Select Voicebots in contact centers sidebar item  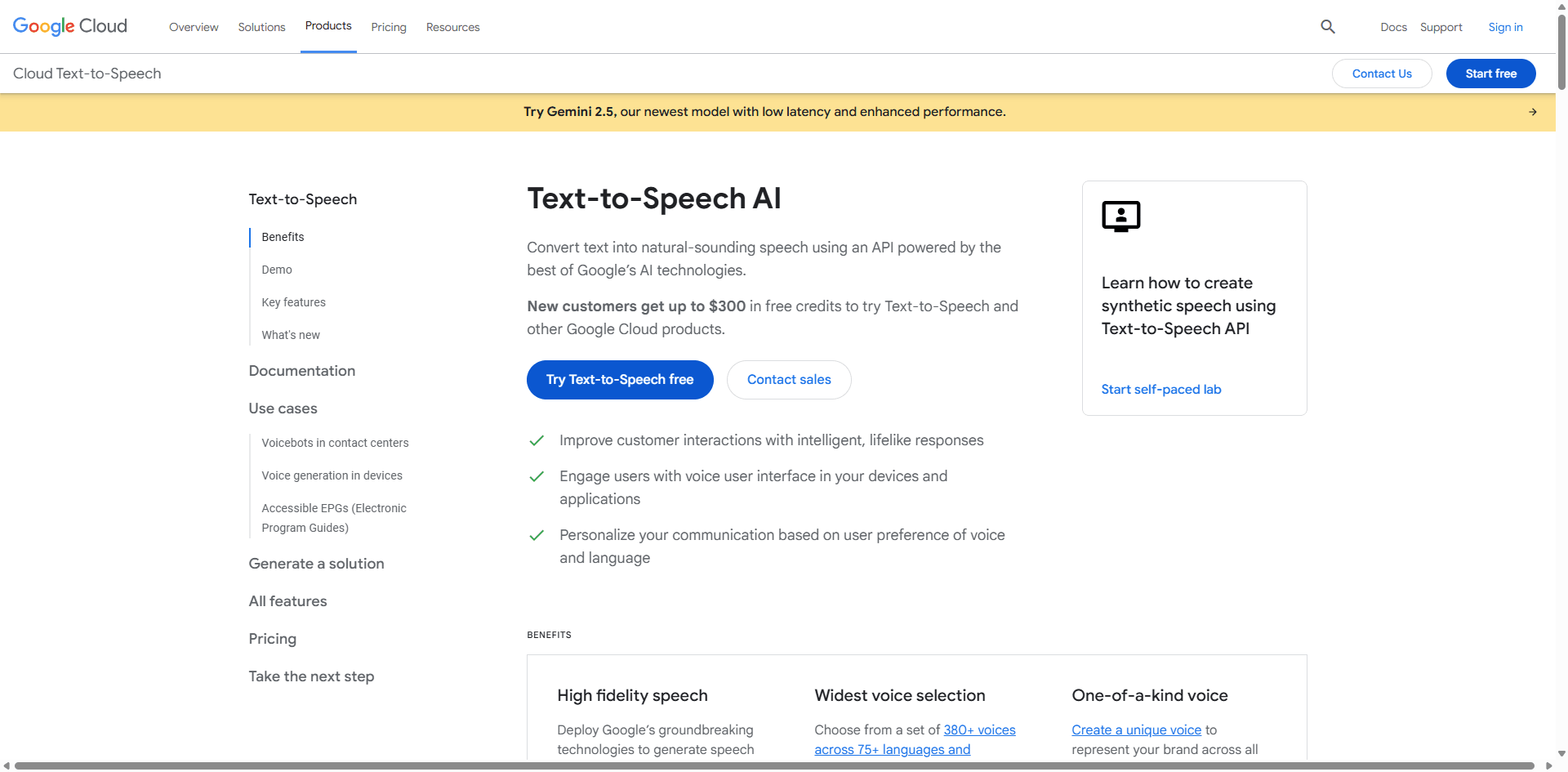pos(335,443)
